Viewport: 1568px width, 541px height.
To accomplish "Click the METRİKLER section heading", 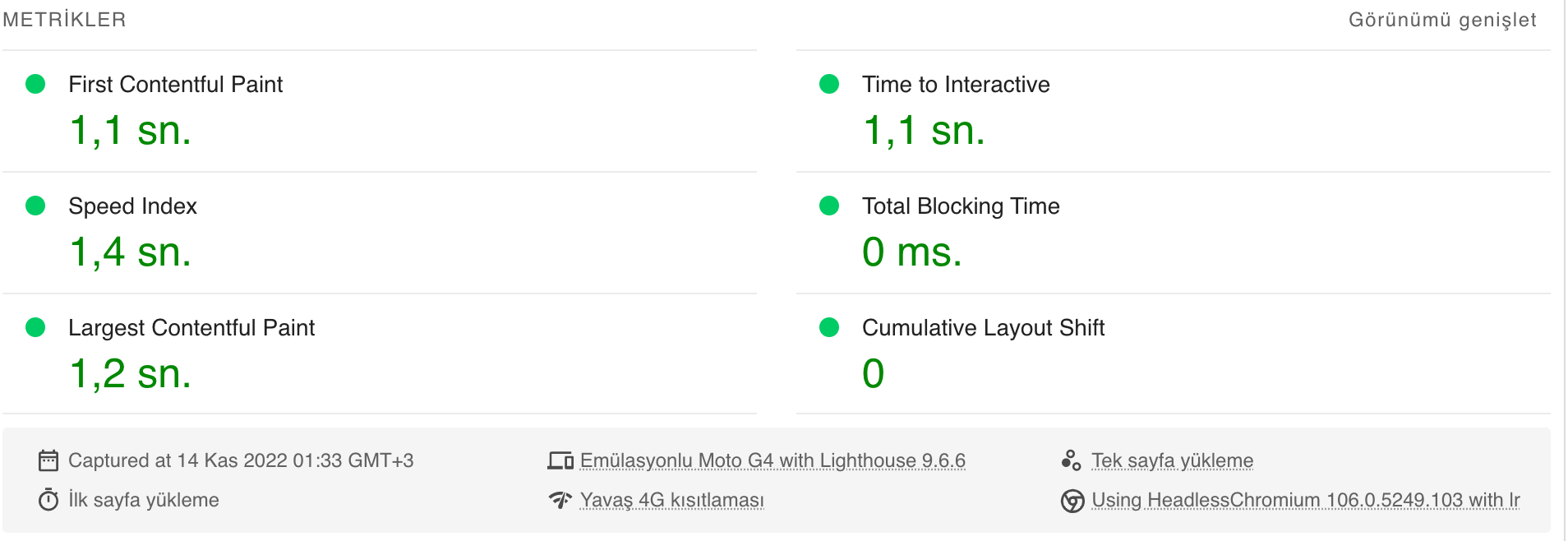I will pos(64,20).
